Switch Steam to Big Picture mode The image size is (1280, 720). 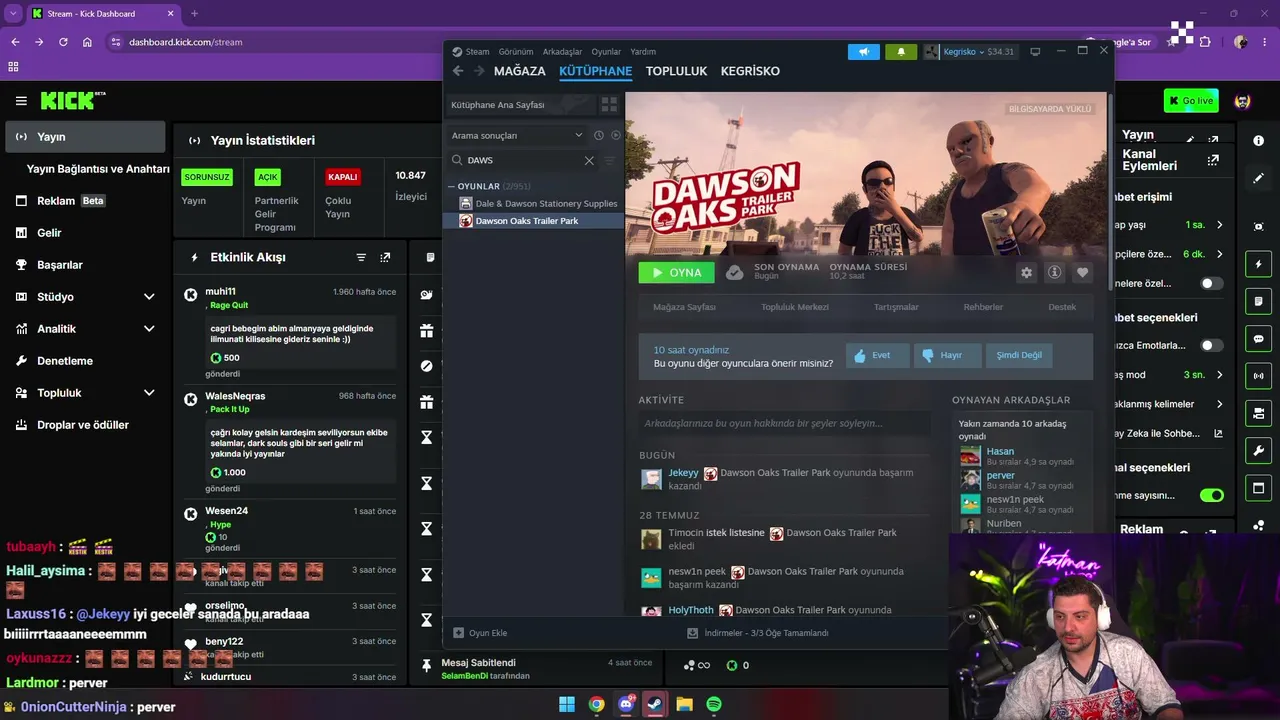(x=1035, y=52)
